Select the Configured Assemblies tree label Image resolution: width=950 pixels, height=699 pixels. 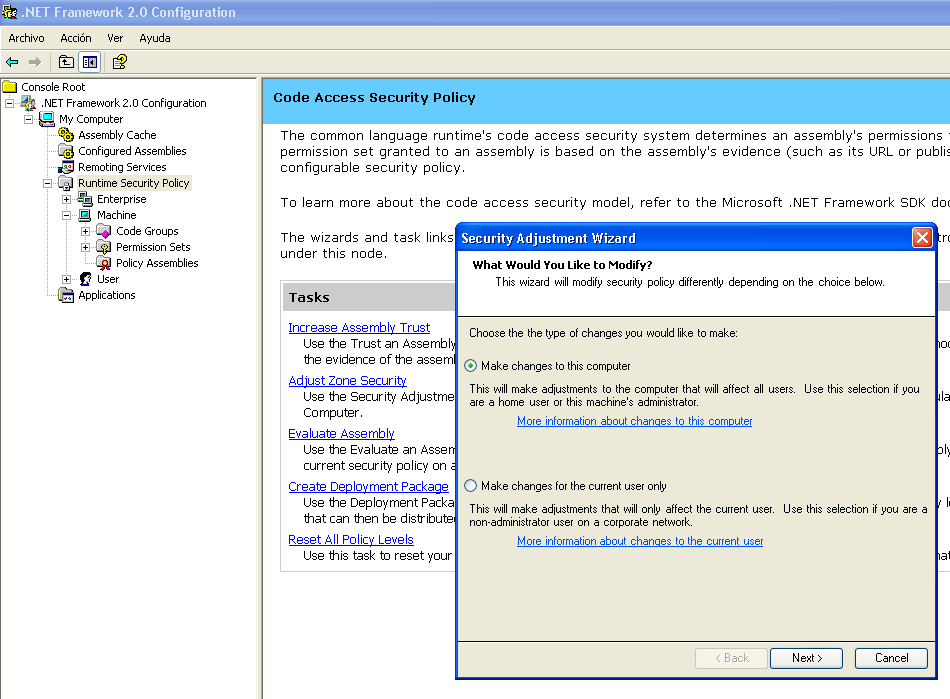[x=132, y=151]
